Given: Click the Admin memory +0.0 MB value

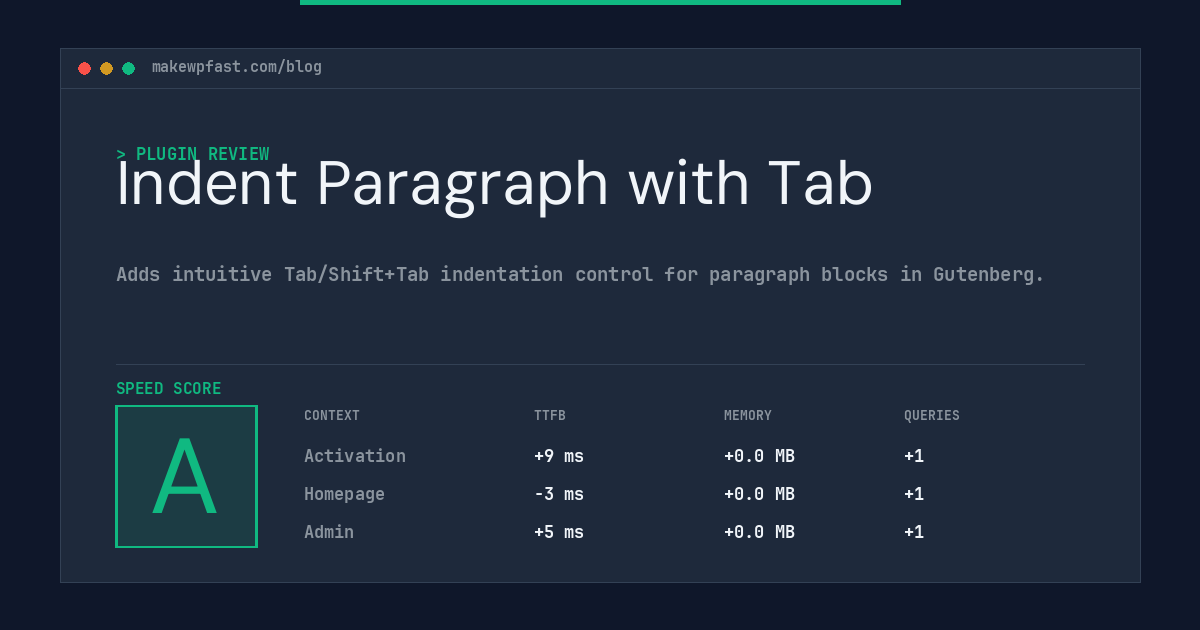Looking at the screenshot, I should click(759, 532).
